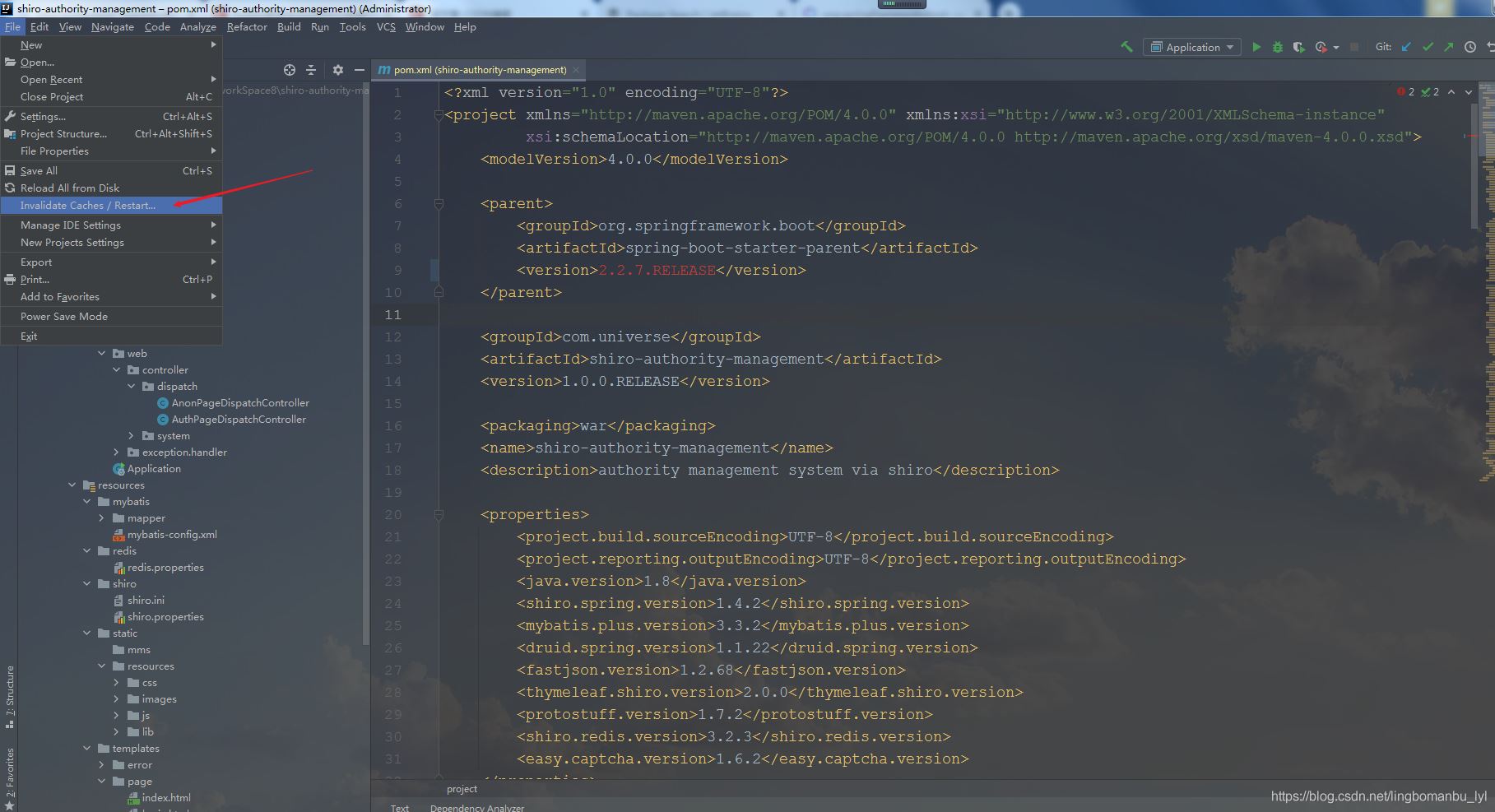Screen dimensions: 1495x812
Task: Choose Invalidate Caches / Restart...
Action: pos(87,205)
